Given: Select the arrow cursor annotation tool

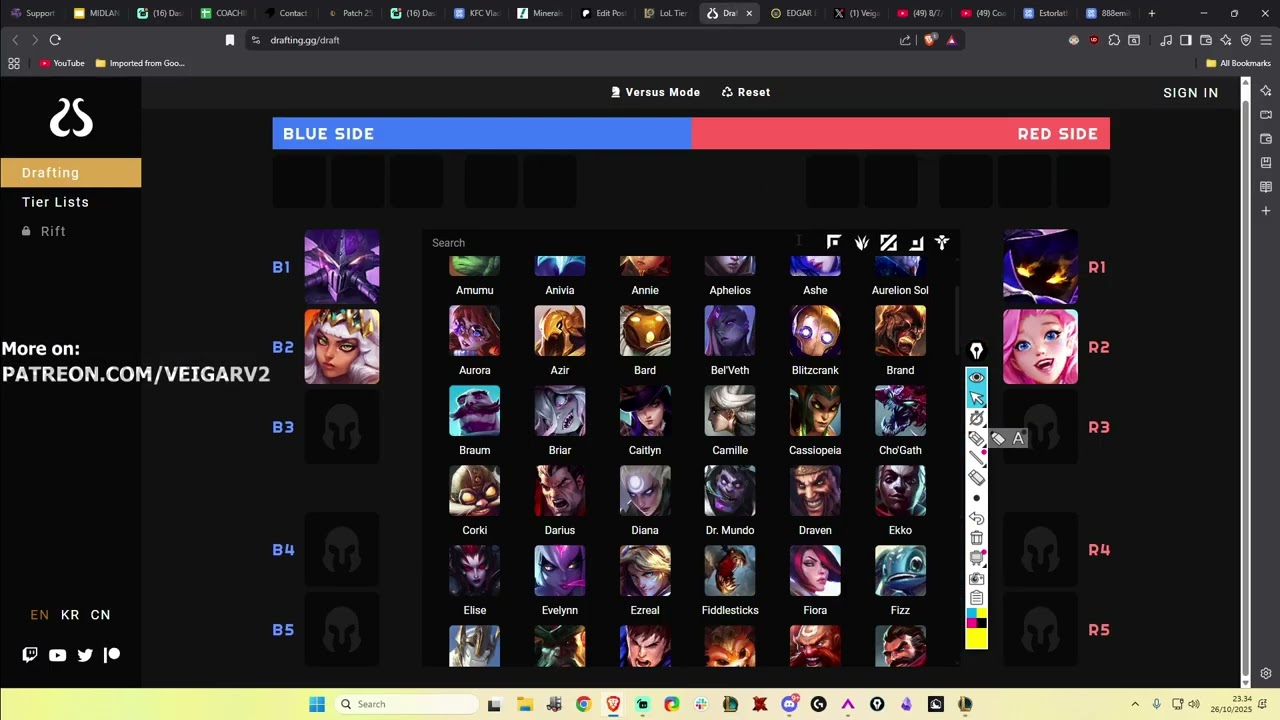Looking at the screenshot, I should click(x=977, y=397).
